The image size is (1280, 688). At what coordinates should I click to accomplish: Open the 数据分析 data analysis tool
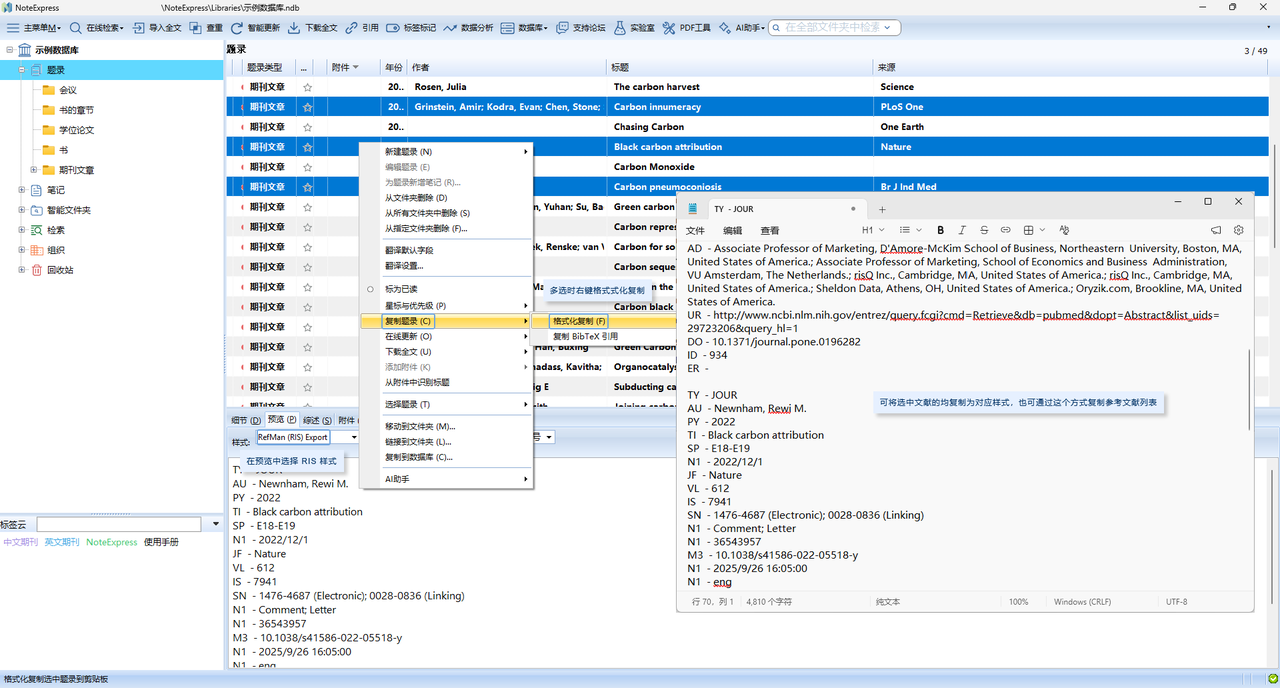pyautogui.click(x=467, y=28)
